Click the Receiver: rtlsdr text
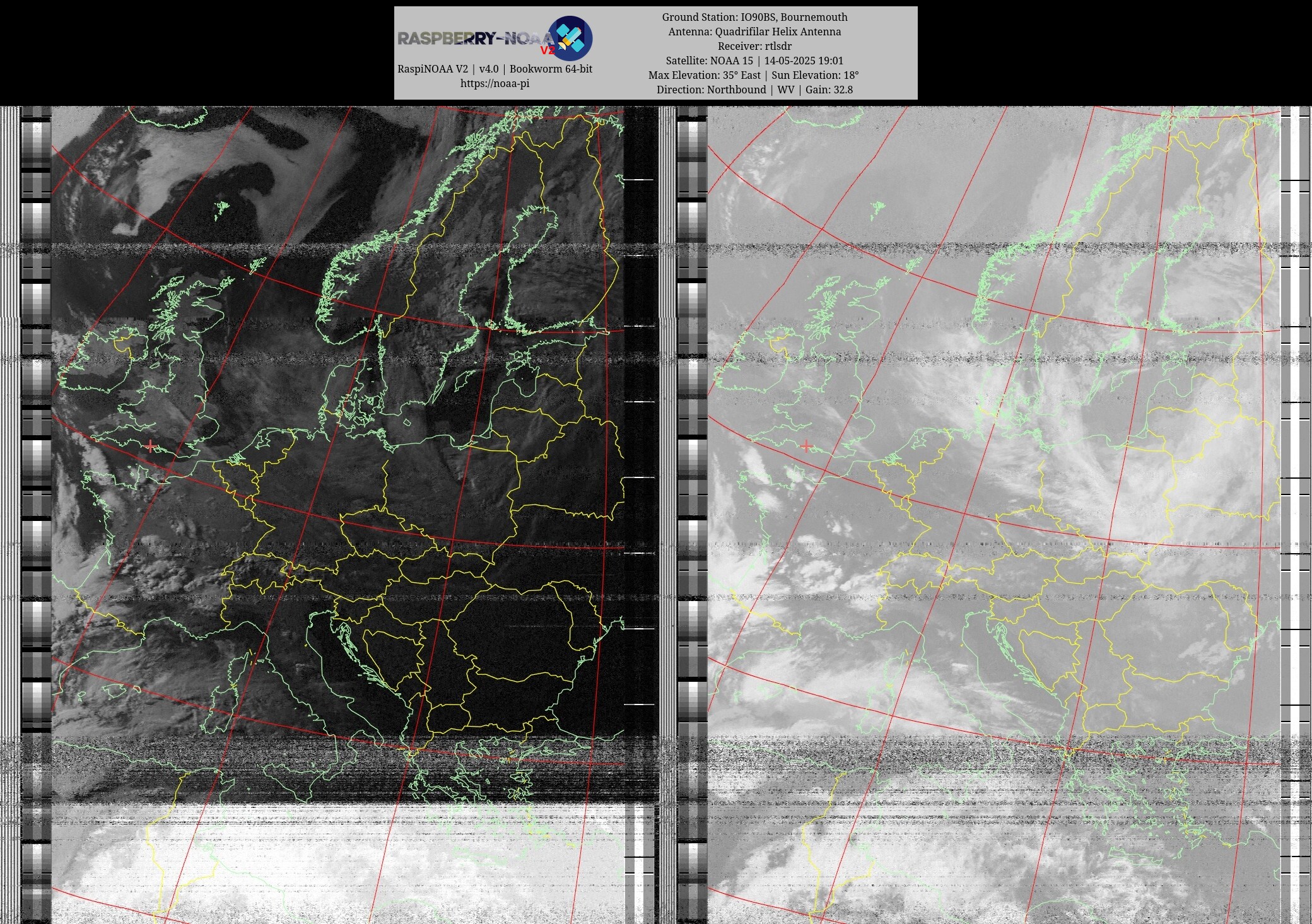 [754, 46]
